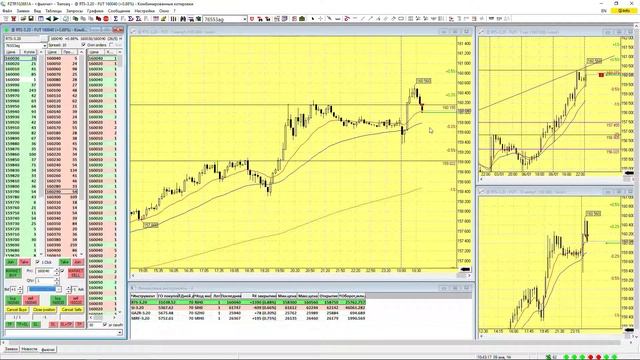
Task: Click the bid column vertical scrollbar
Action: click(x=40, y=154)
